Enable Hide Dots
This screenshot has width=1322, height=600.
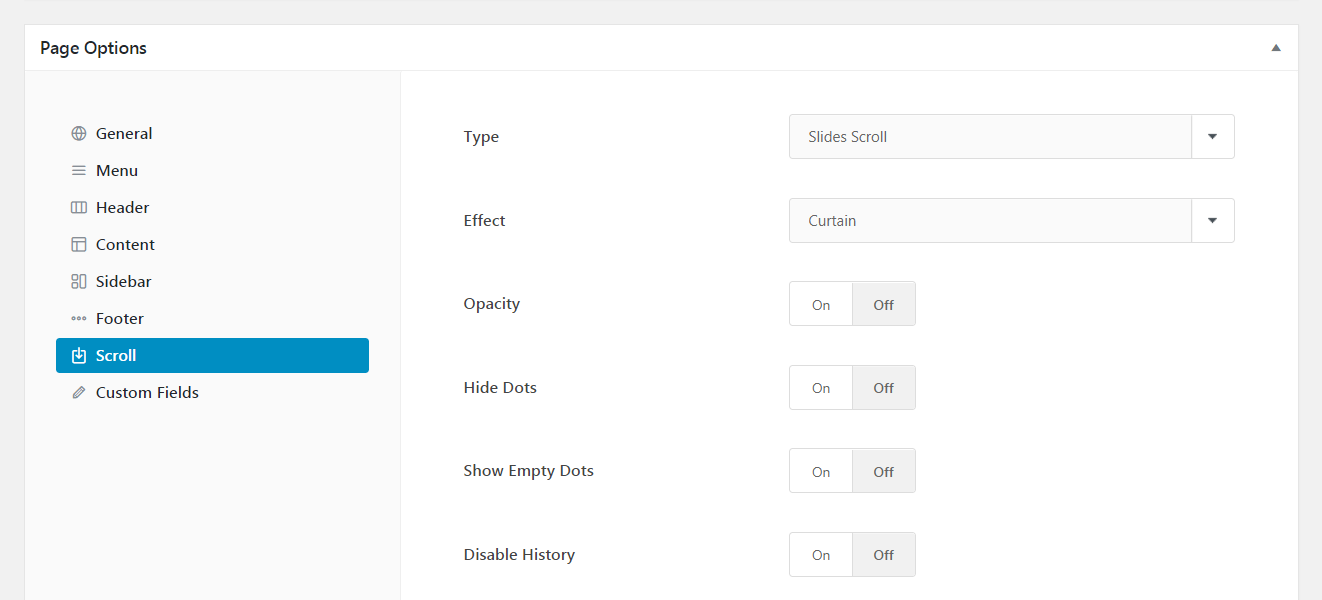(820, 387)
